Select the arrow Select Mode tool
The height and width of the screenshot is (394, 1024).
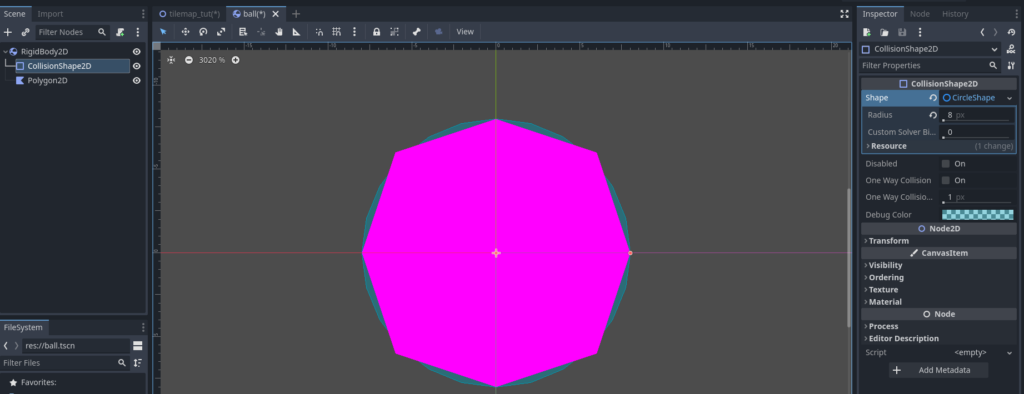(x=163, y=31)
